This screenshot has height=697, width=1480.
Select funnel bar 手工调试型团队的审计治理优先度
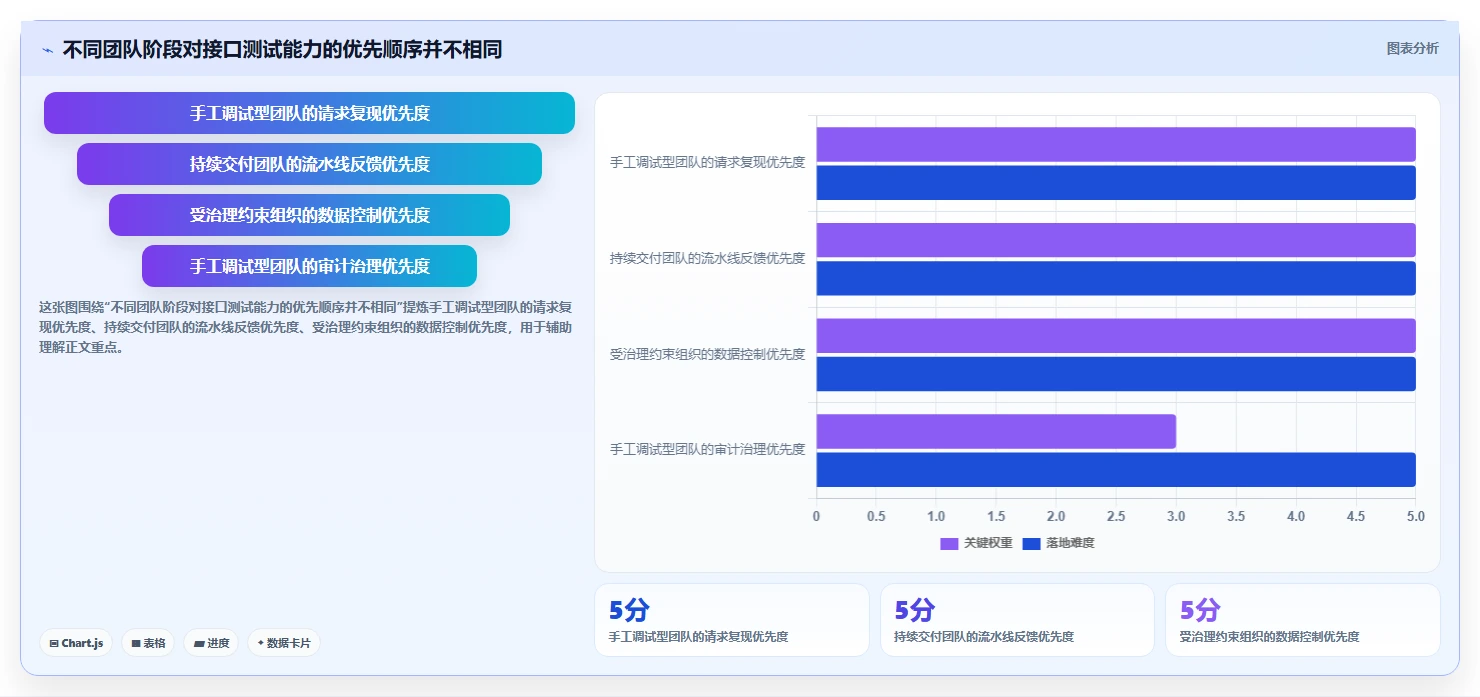[x=309, y=266]
